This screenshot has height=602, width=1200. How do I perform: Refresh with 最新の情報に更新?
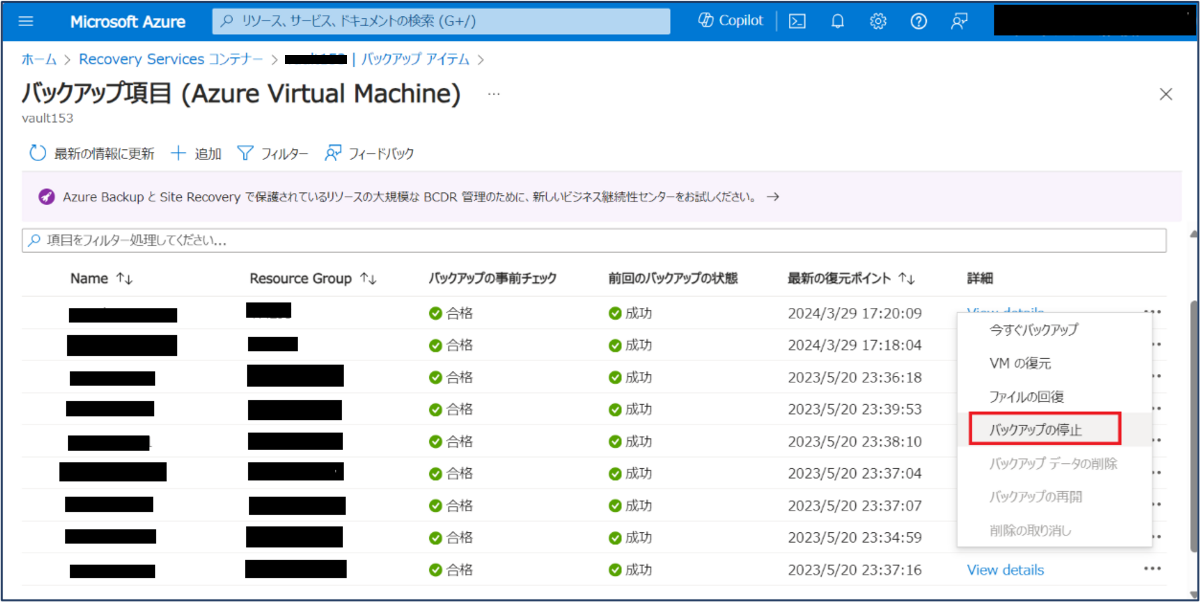point(91,153)
